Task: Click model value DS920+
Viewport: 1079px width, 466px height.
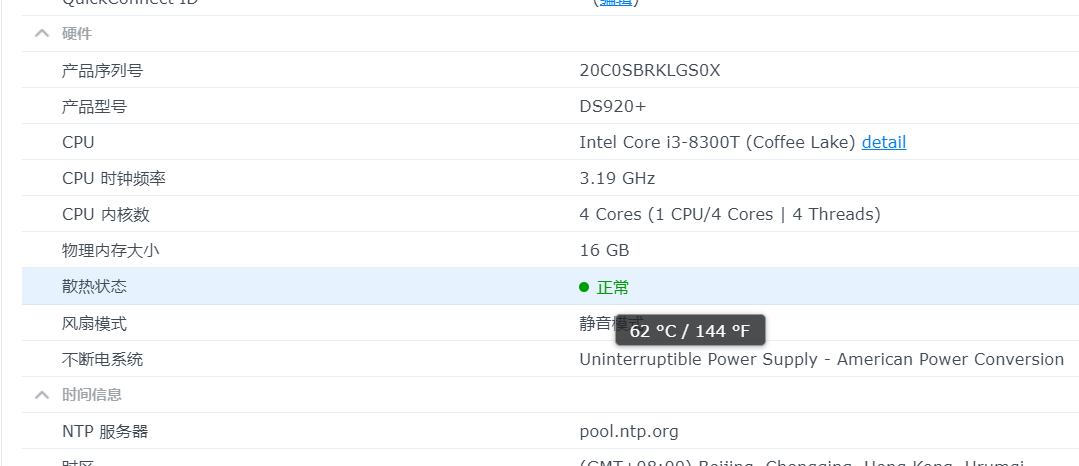Action: tap(612, 107)
